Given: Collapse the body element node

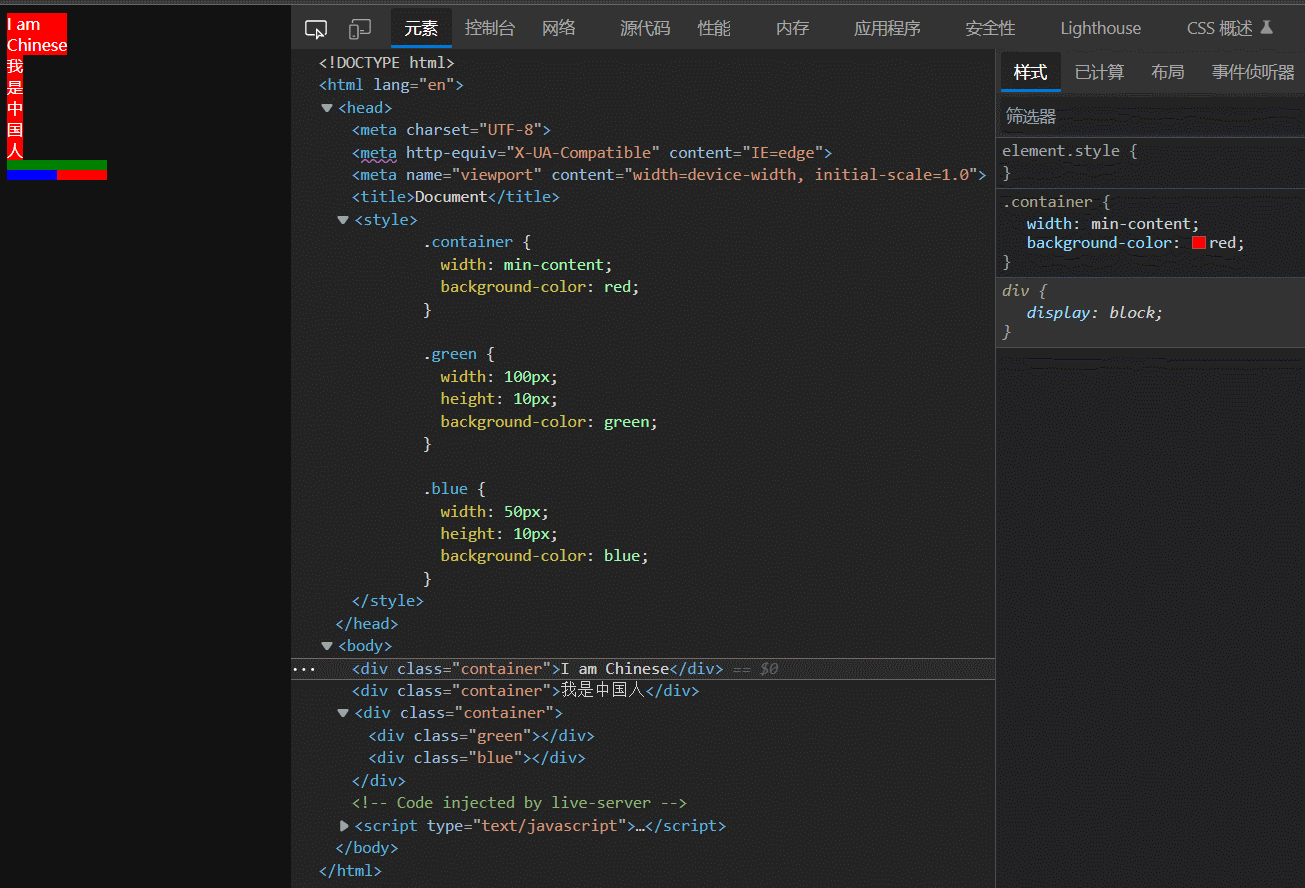Looking at the screenshot, I should coord(327,646).
